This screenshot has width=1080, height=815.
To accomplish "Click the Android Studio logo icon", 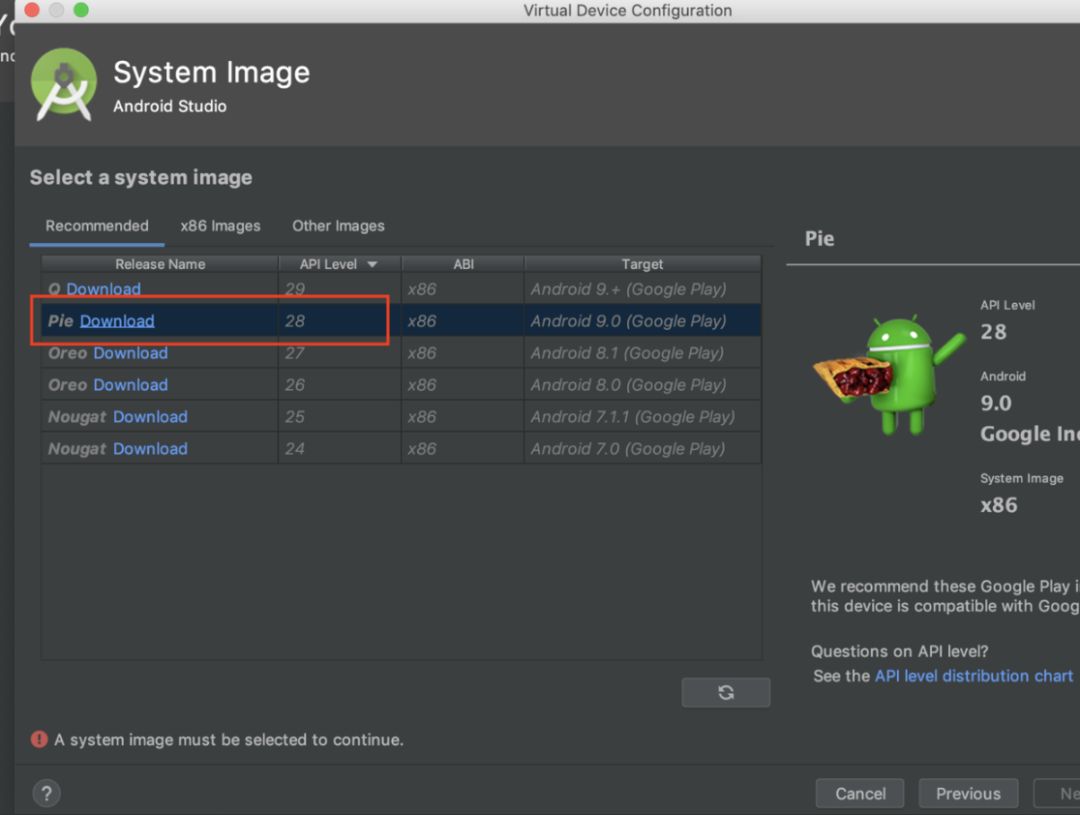I will click(64, 85).
